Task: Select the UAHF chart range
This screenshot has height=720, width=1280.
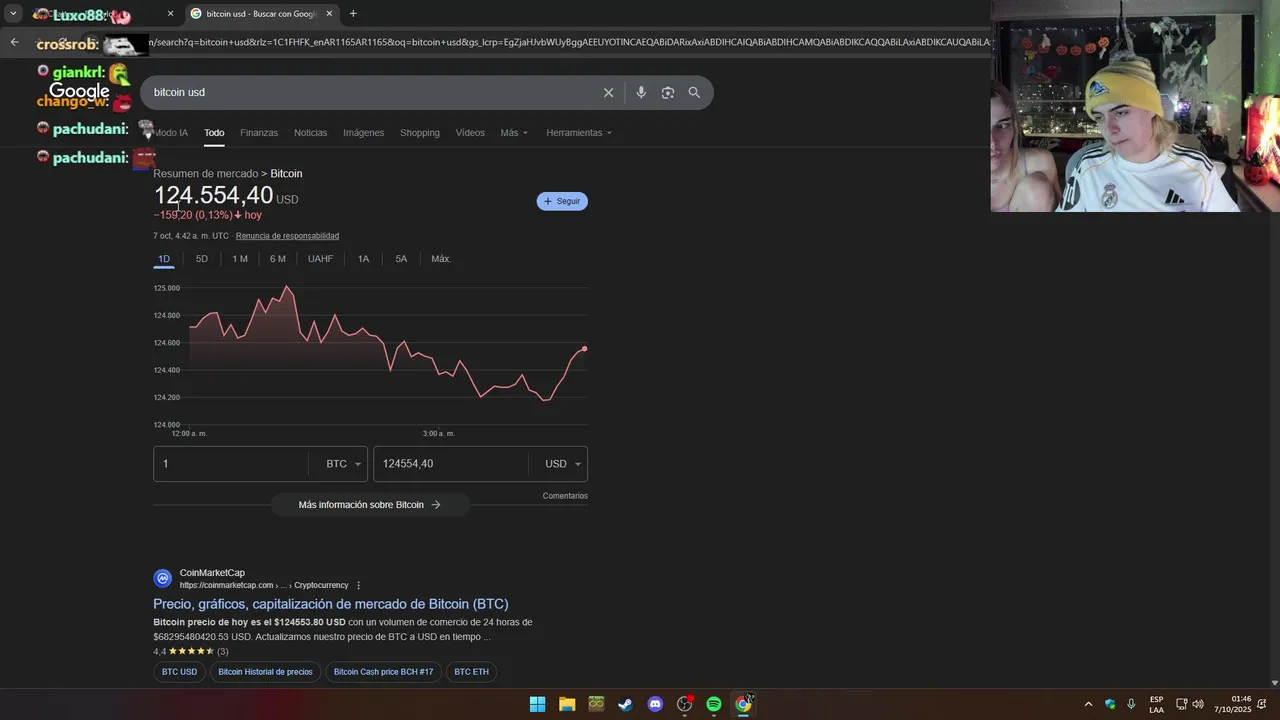Action: tap(320, 259)
